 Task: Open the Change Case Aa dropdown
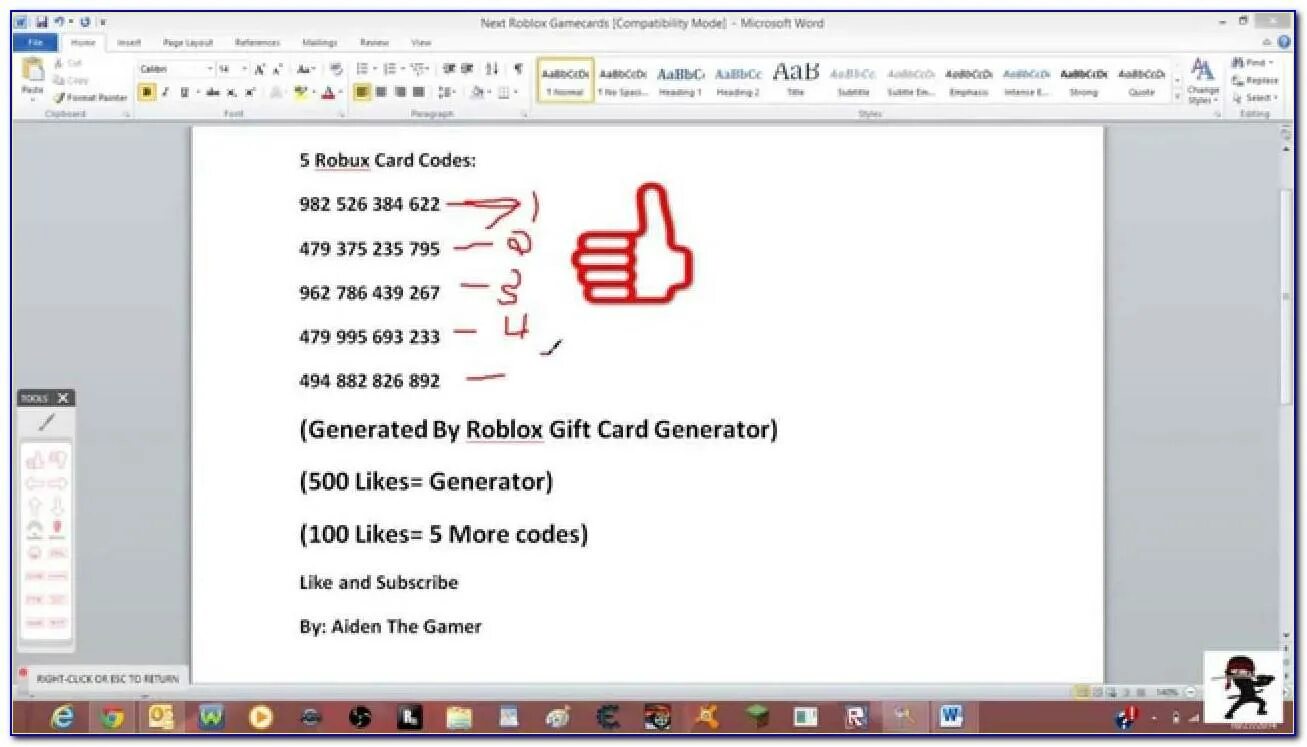click(x=306, y=69)
